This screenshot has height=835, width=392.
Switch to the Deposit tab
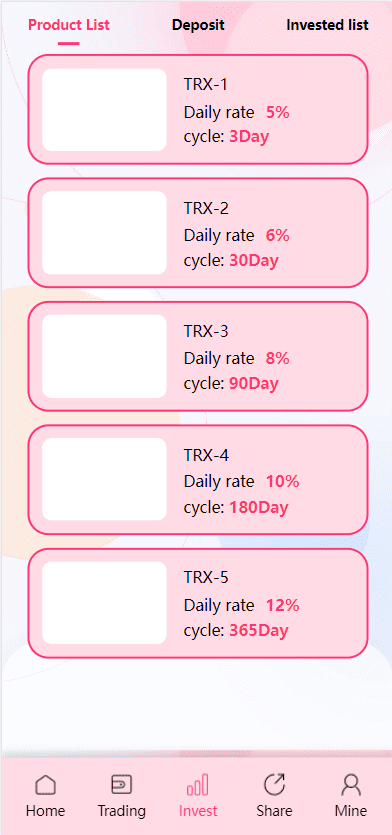(198, 25)
